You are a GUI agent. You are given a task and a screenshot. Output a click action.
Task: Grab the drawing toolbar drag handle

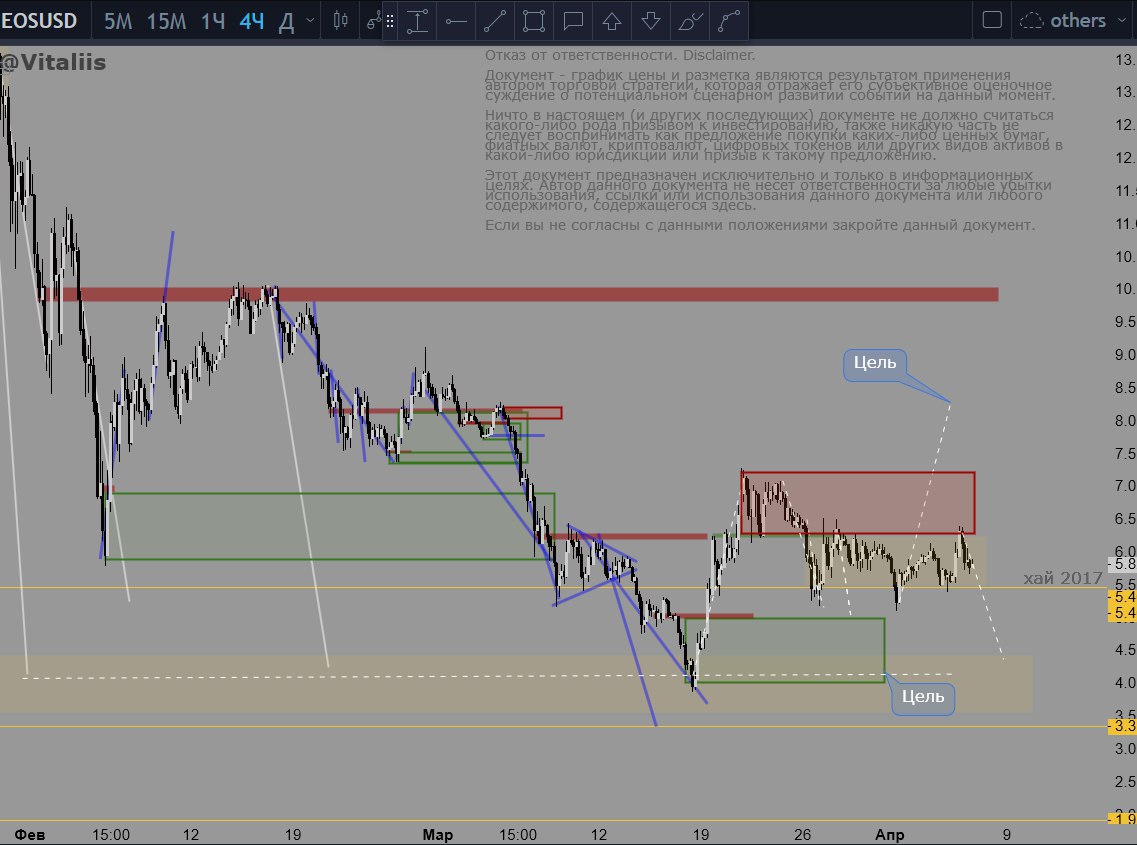(x=390, y=21)
